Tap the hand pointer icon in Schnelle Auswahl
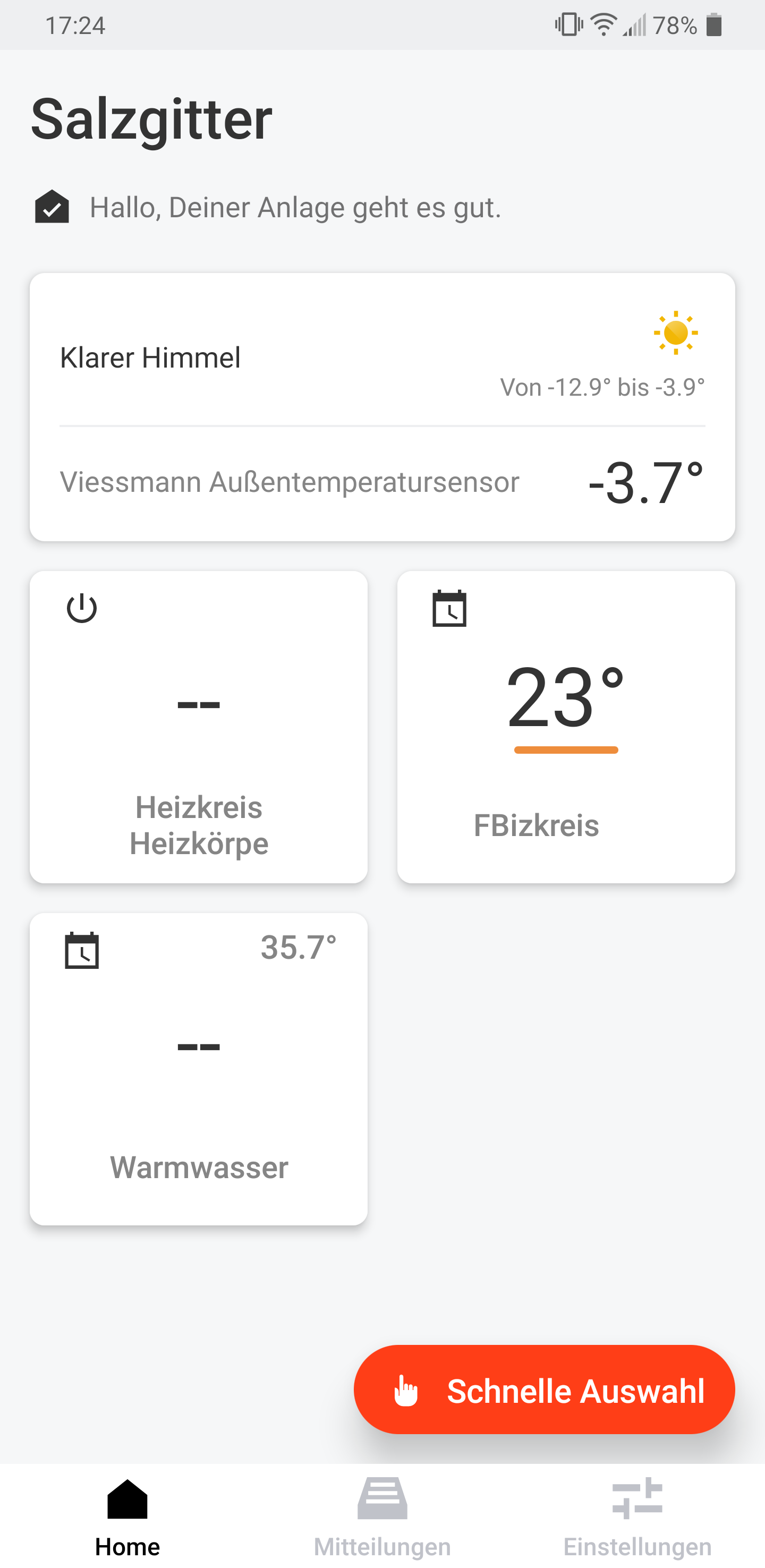Viewport: 765px width, 1568px height. (x=406, y=1391)
